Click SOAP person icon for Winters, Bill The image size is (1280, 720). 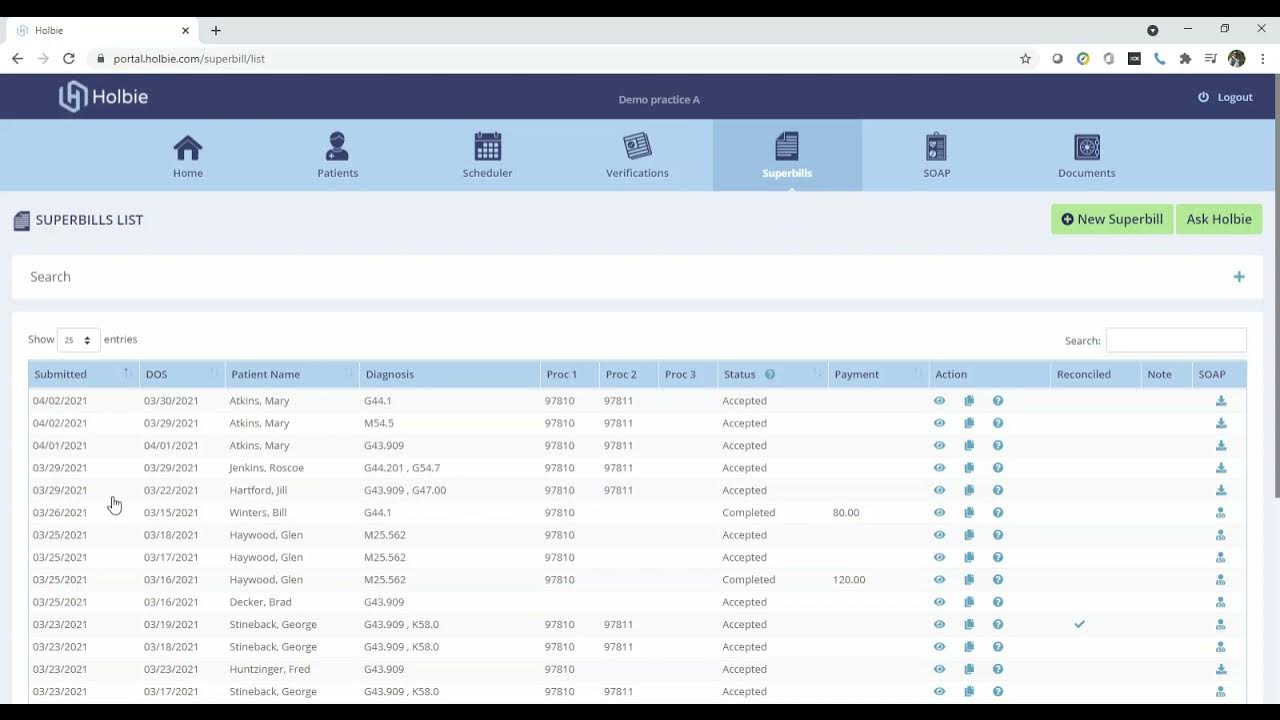[1221, 513]
